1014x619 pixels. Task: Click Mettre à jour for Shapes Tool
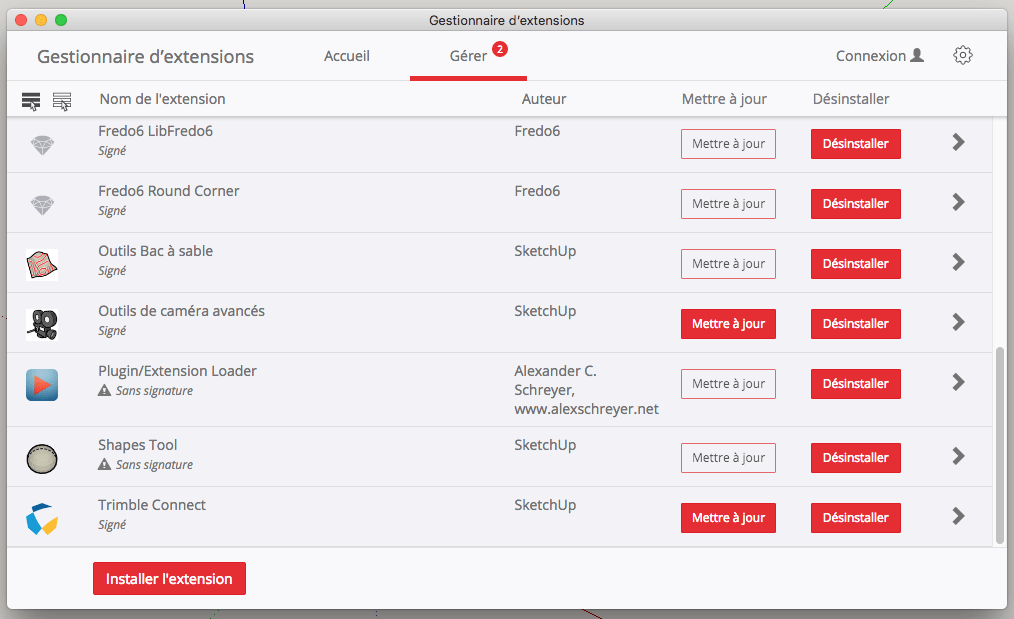pos(728,457)
